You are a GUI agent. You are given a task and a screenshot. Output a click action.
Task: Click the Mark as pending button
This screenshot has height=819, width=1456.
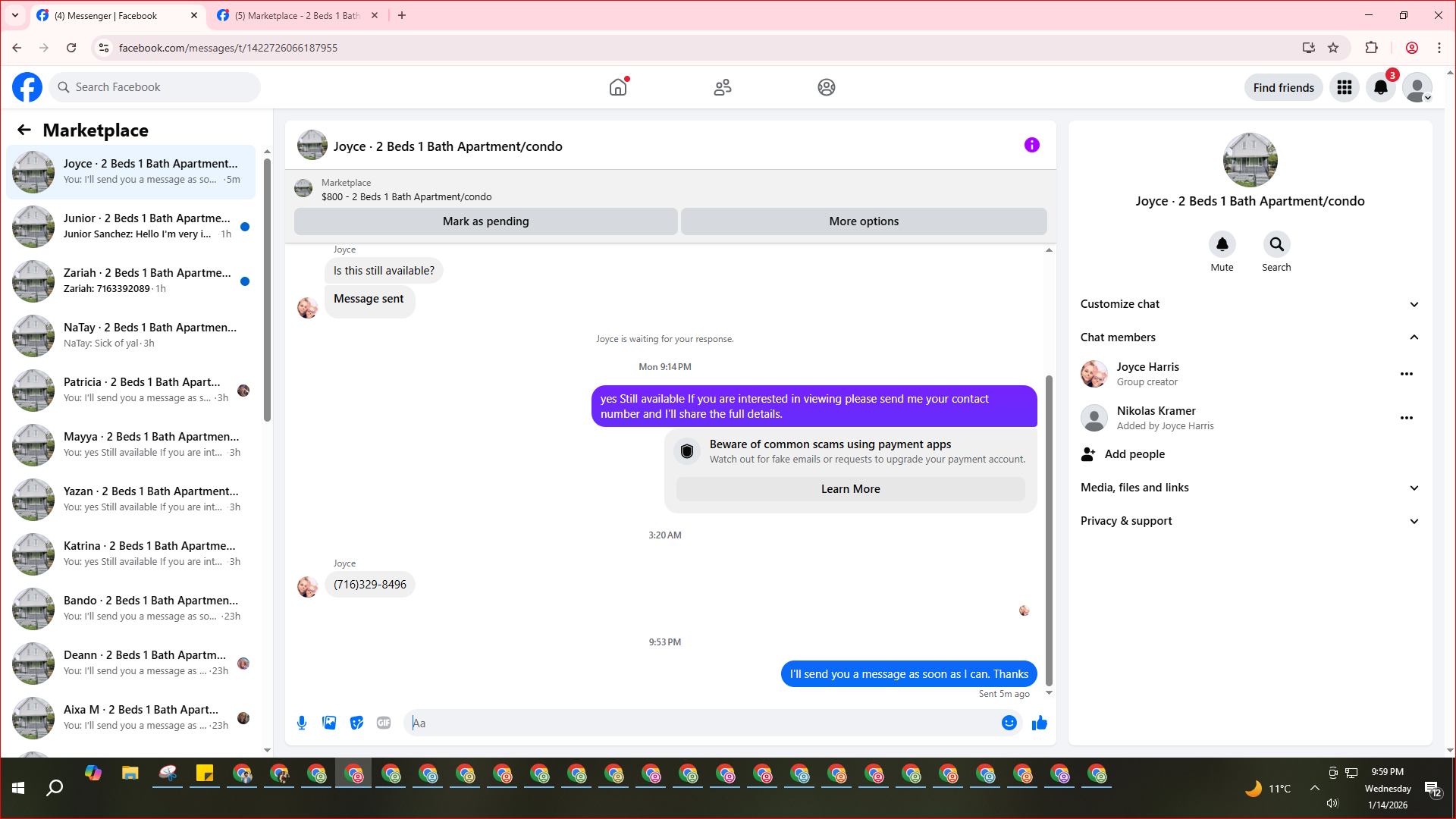click(x=485, y=221)
